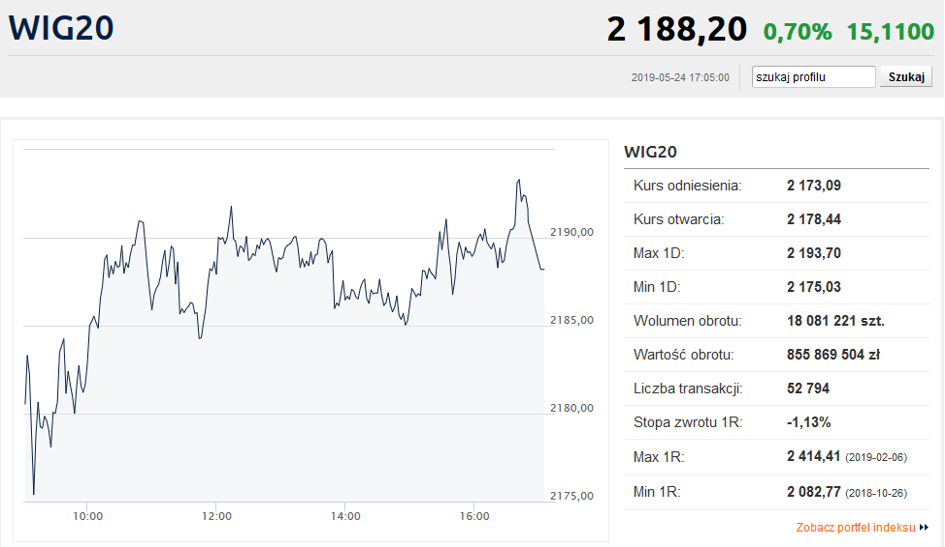The height and width of the screenshot is (547, 945).
Task: Click the Stopa zwrotu 1R value -1,13%
Action: coord(808,422)
